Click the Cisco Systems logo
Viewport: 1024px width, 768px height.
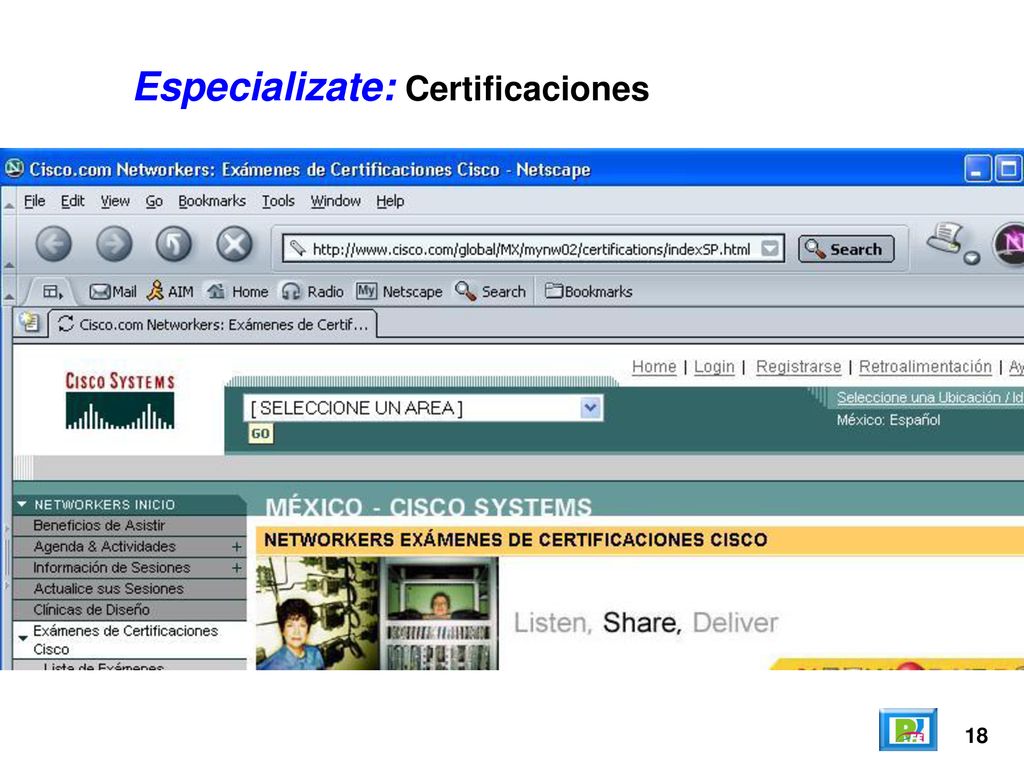tap(120, 400)
